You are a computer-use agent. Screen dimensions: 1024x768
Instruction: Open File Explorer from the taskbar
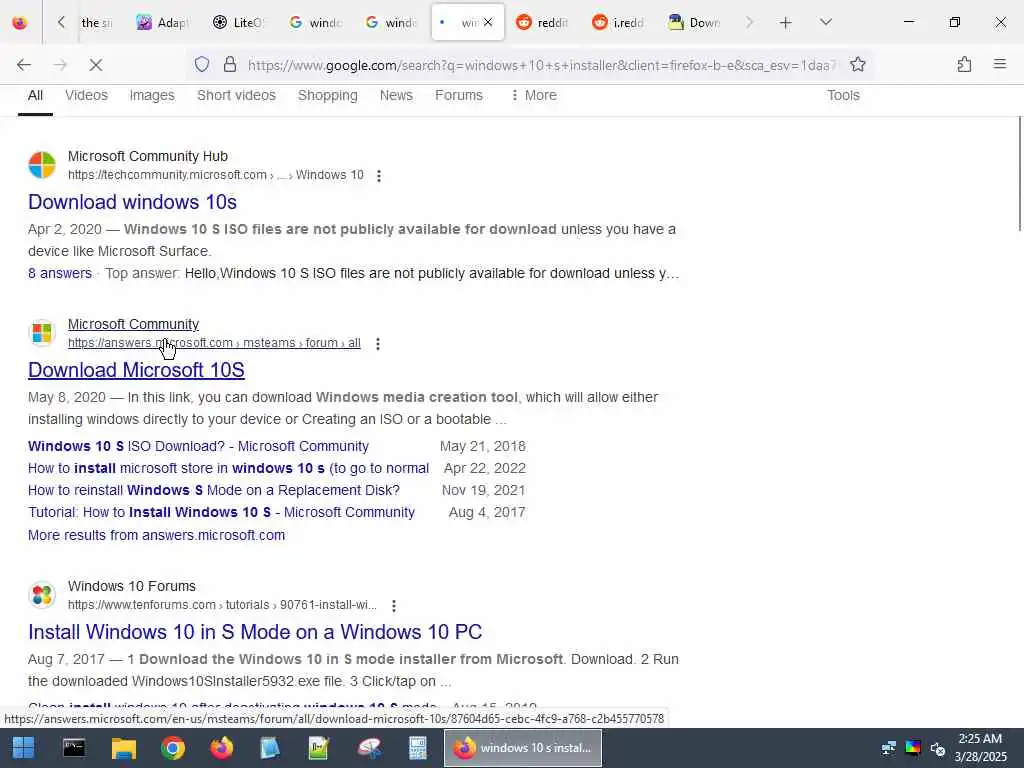point(123,748)
